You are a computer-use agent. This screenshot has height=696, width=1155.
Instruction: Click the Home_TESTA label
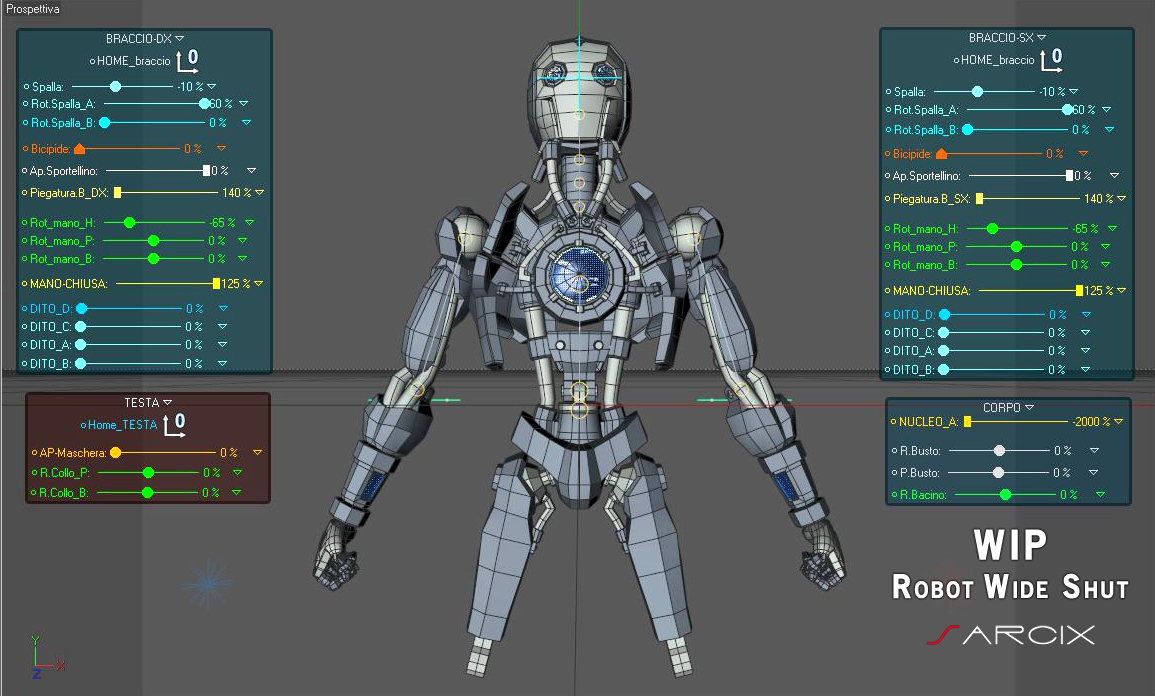coord(122,425)
